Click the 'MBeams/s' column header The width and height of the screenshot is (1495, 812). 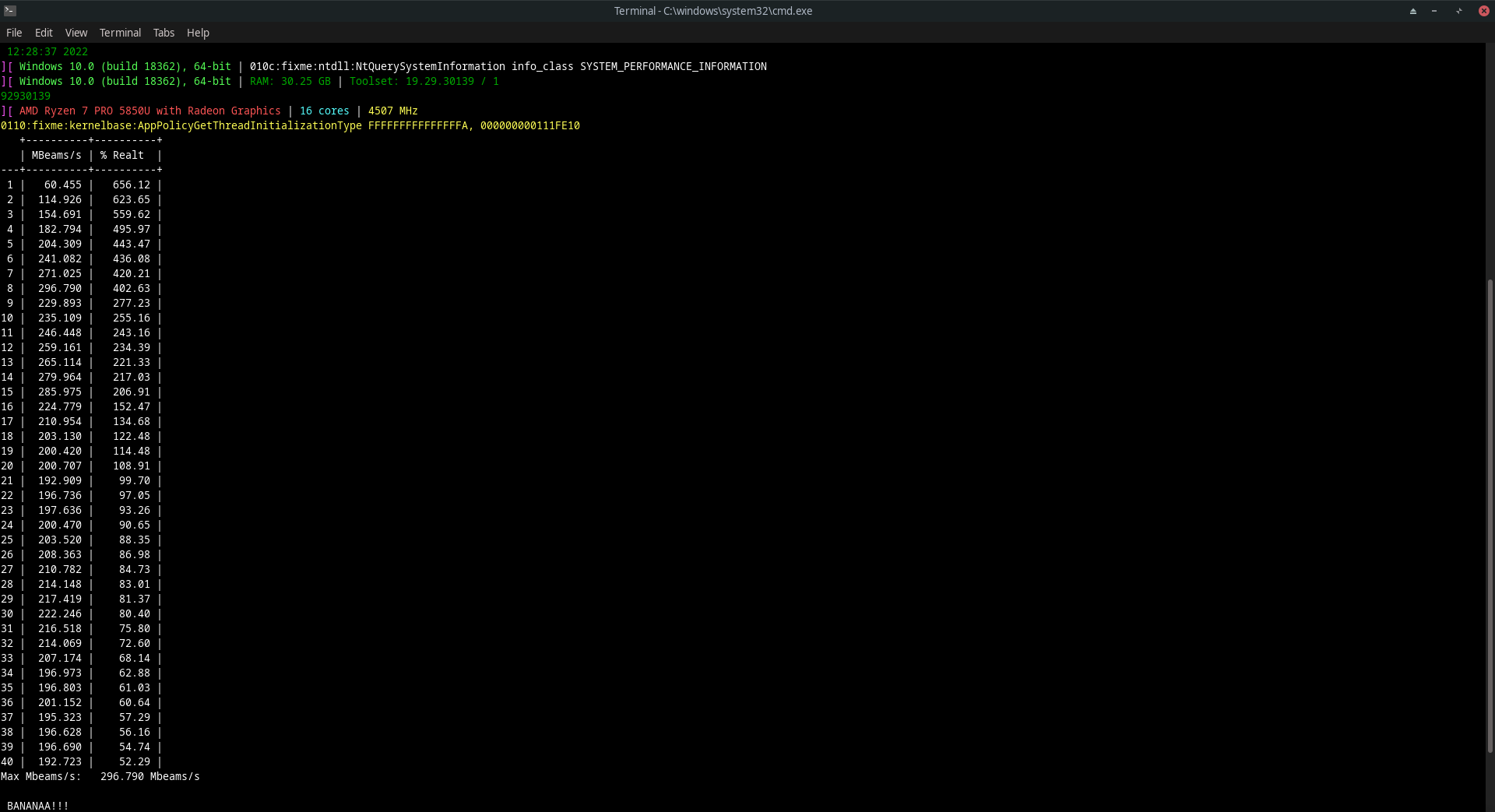pos(57,155)
